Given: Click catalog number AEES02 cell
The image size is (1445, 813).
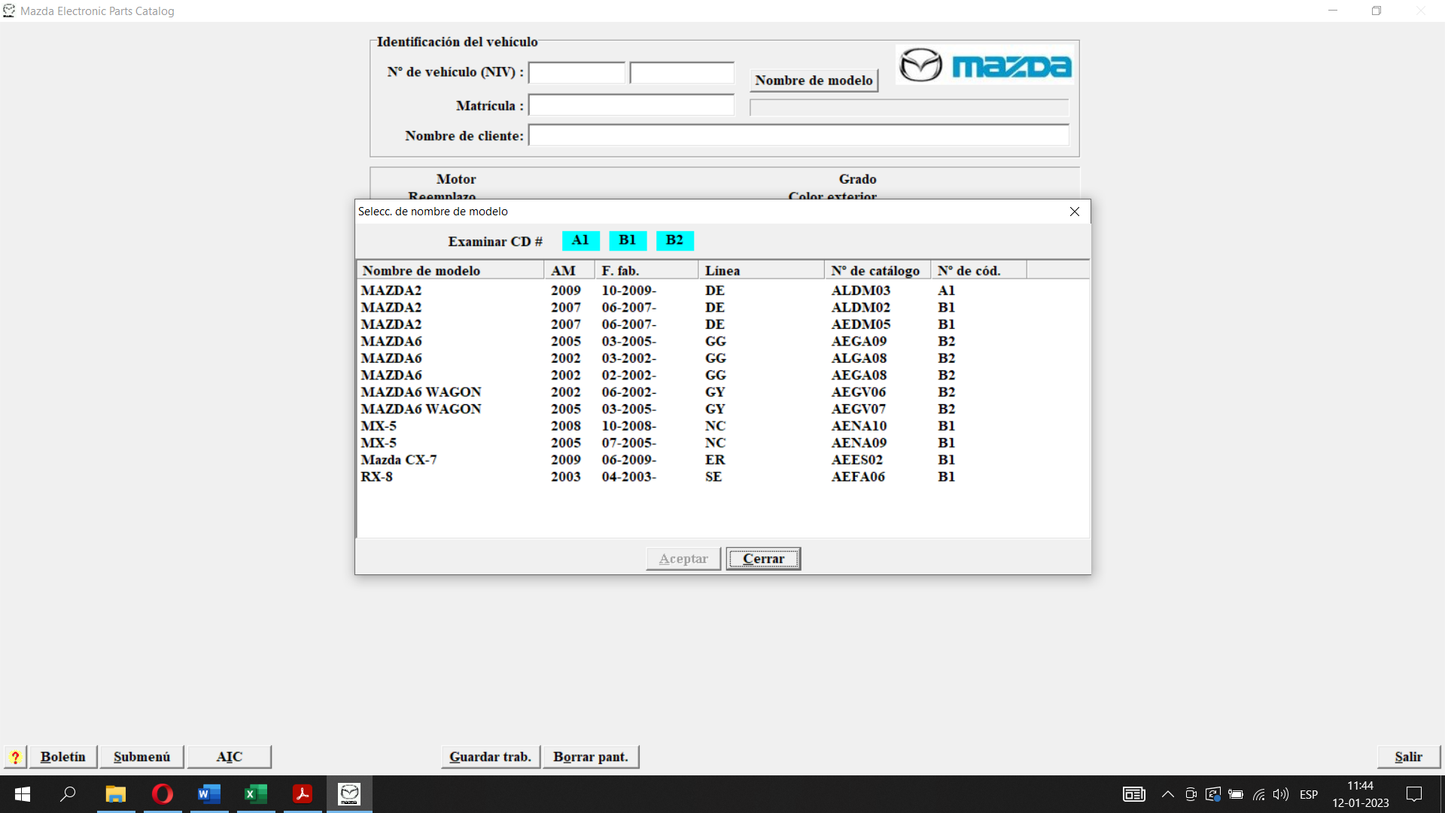Looking at the screenshot, I should pos(857,460).
